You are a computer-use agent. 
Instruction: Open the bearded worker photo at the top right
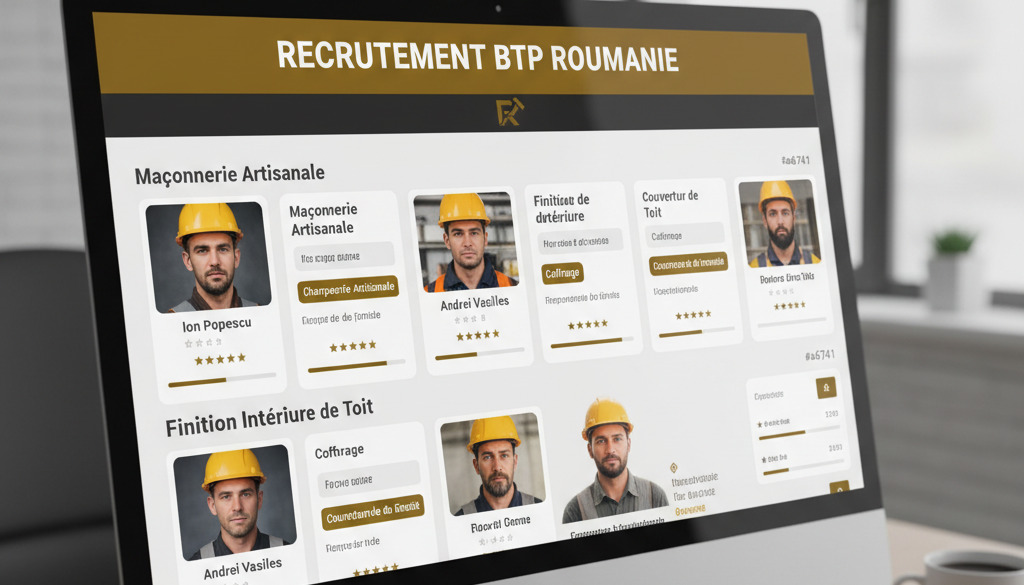(779, 223)
